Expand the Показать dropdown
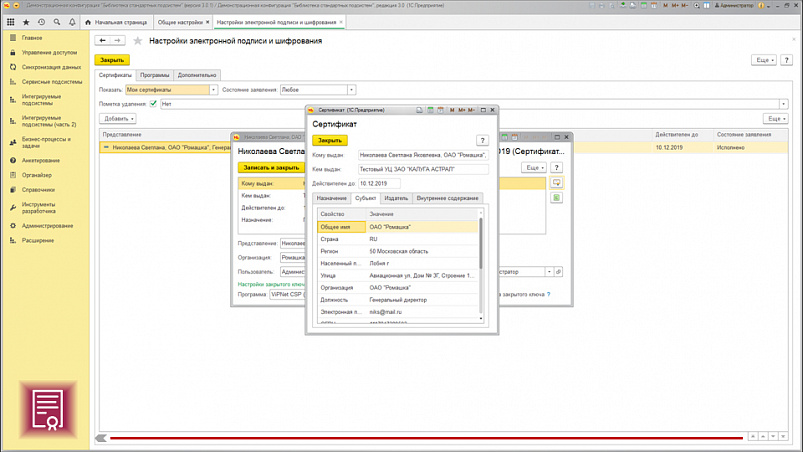The width and height of the screenshot is (803, 452). point(213,90)
